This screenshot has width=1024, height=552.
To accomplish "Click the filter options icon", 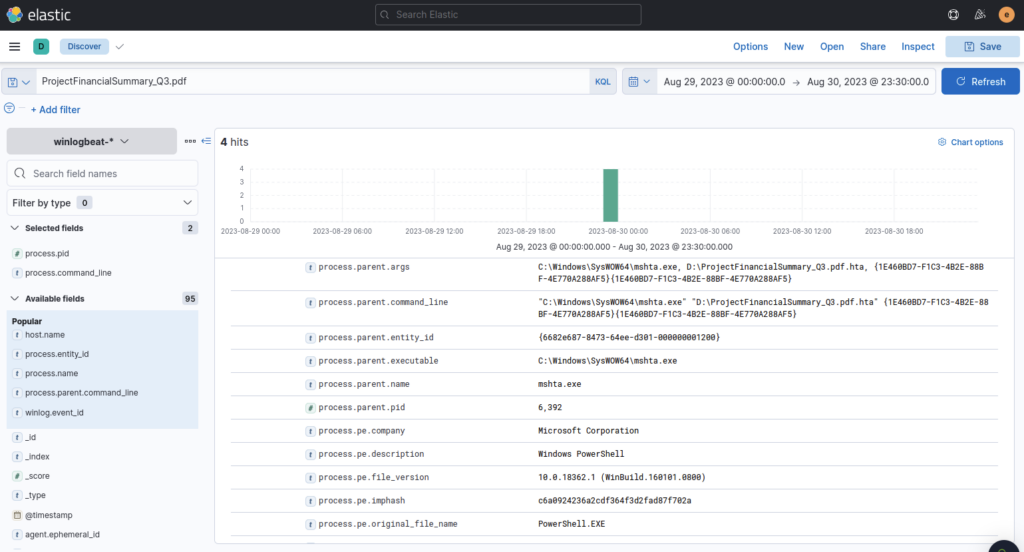I will [x=9, y=108].
